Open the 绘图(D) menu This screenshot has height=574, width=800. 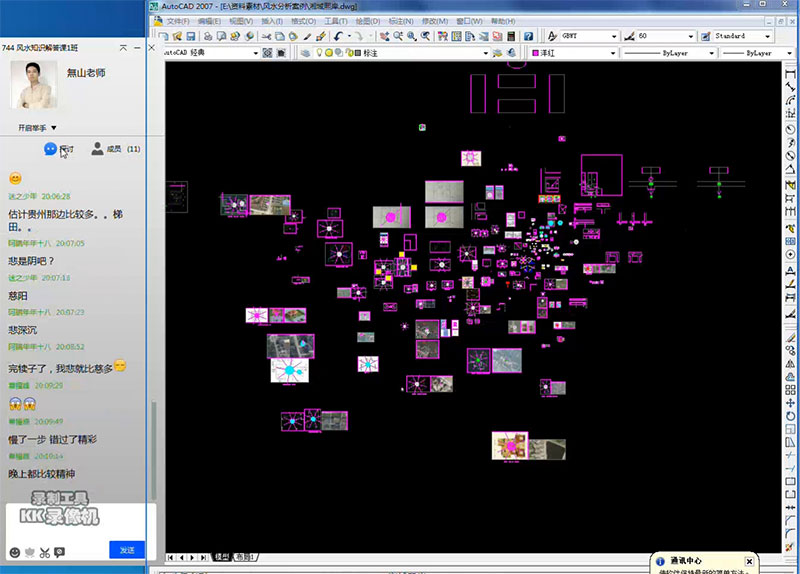368,21
